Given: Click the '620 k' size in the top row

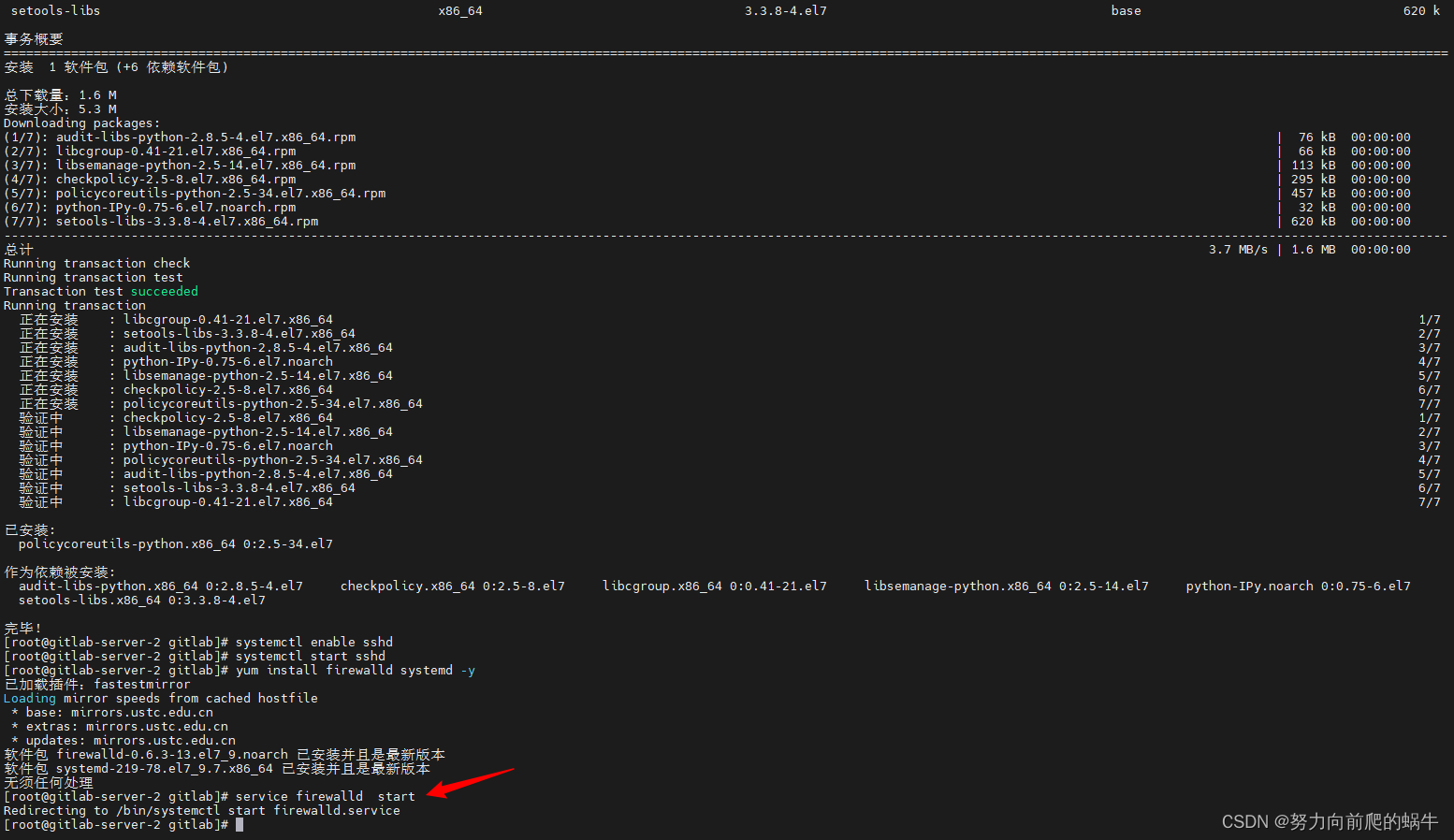Looking at the screenshot, I should [1422, 11].
